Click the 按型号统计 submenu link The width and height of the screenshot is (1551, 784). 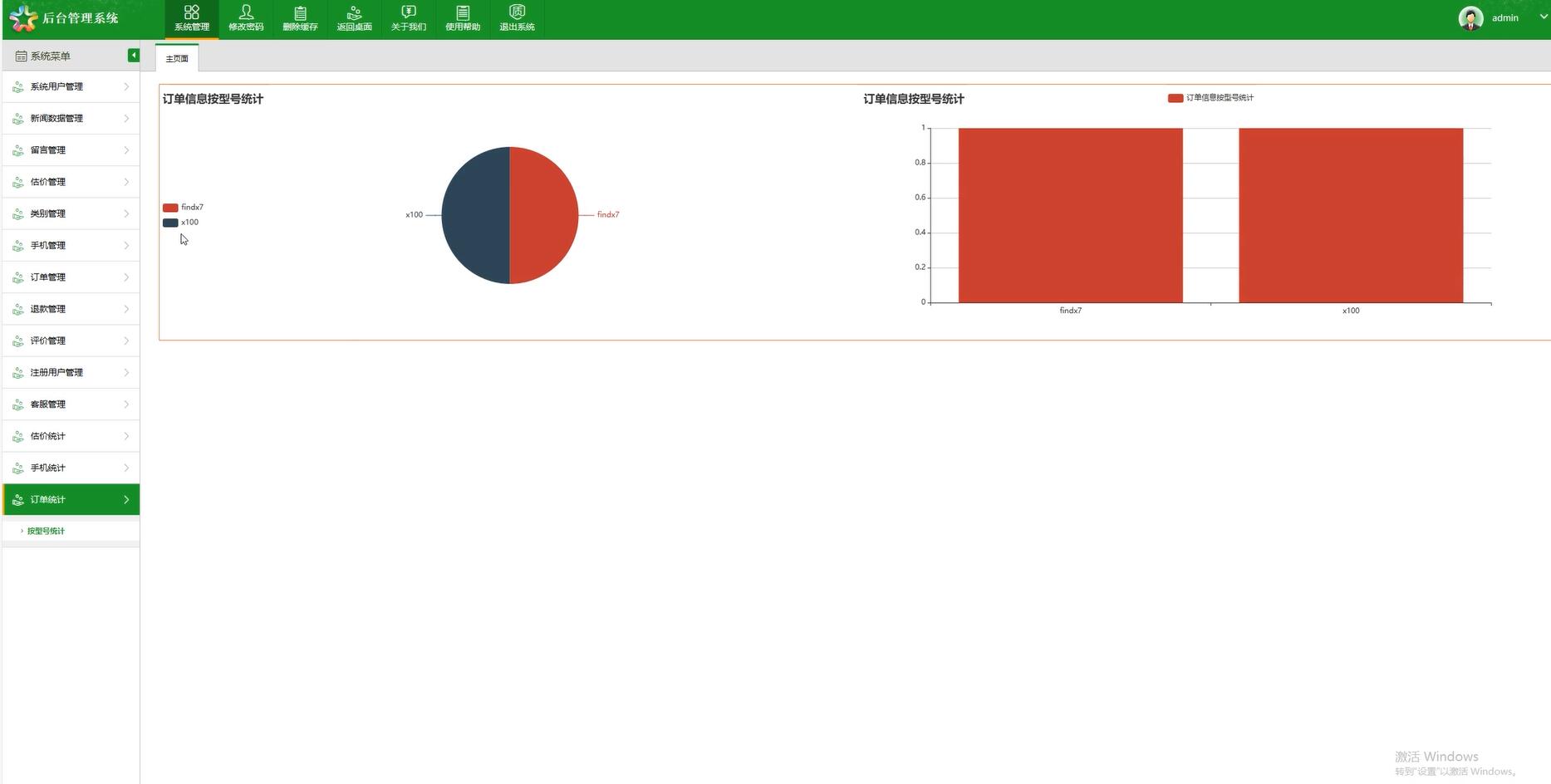[x=46, y=531]
